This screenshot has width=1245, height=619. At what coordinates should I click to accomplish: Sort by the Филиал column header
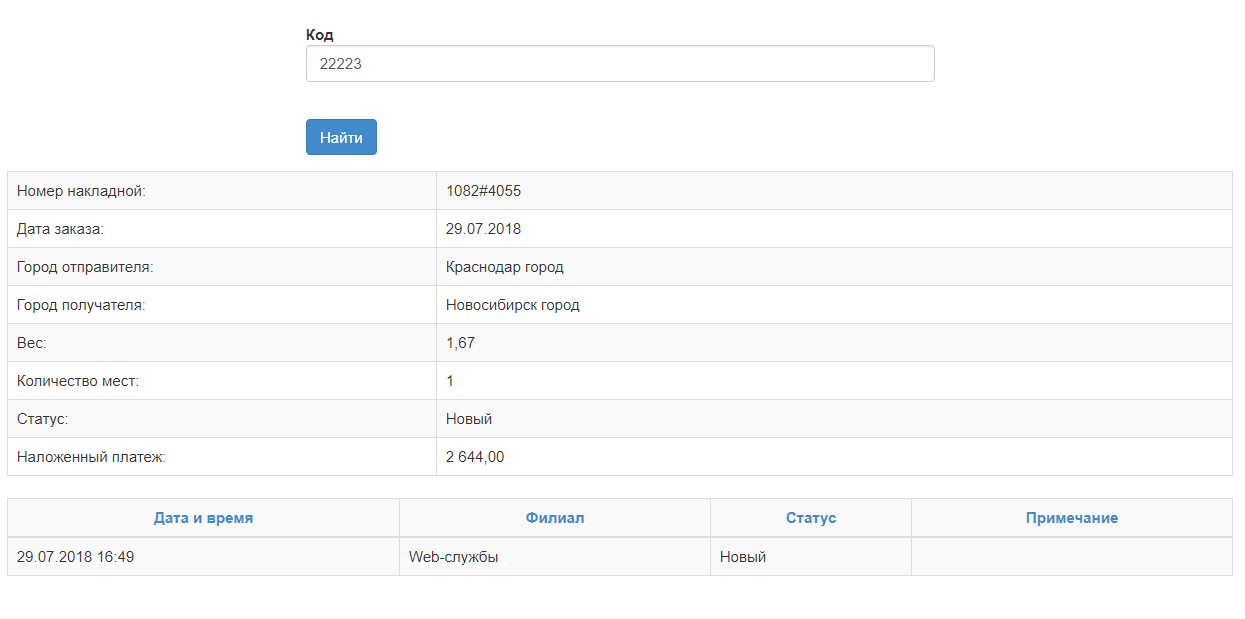(555, 518)
